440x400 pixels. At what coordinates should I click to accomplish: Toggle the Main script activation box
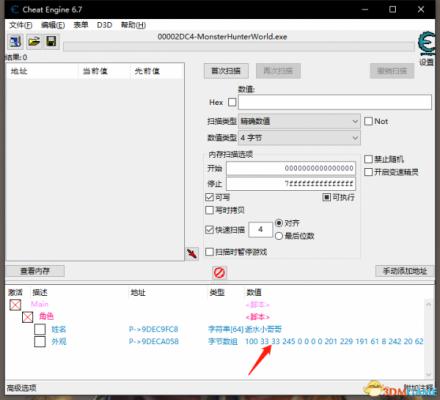pyautogui.click(x=15, y=304)
